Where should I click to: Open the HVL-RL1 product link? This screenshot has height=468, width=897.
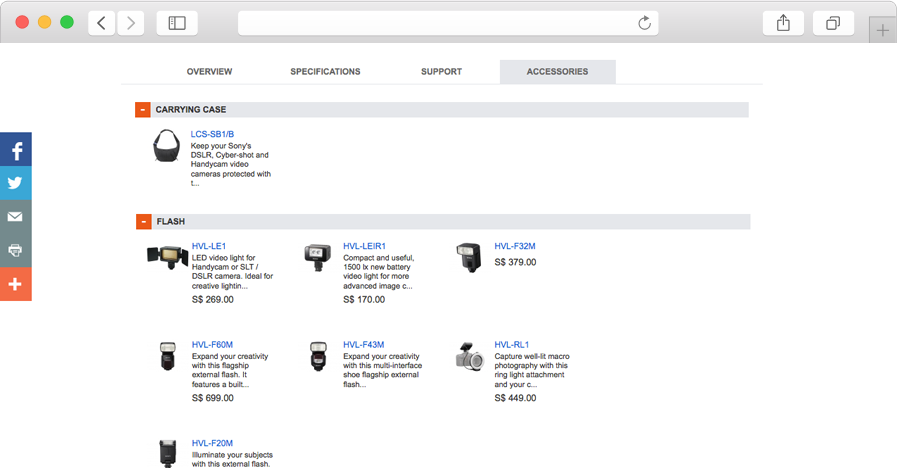pyautogui.click(x=512, y=344)
